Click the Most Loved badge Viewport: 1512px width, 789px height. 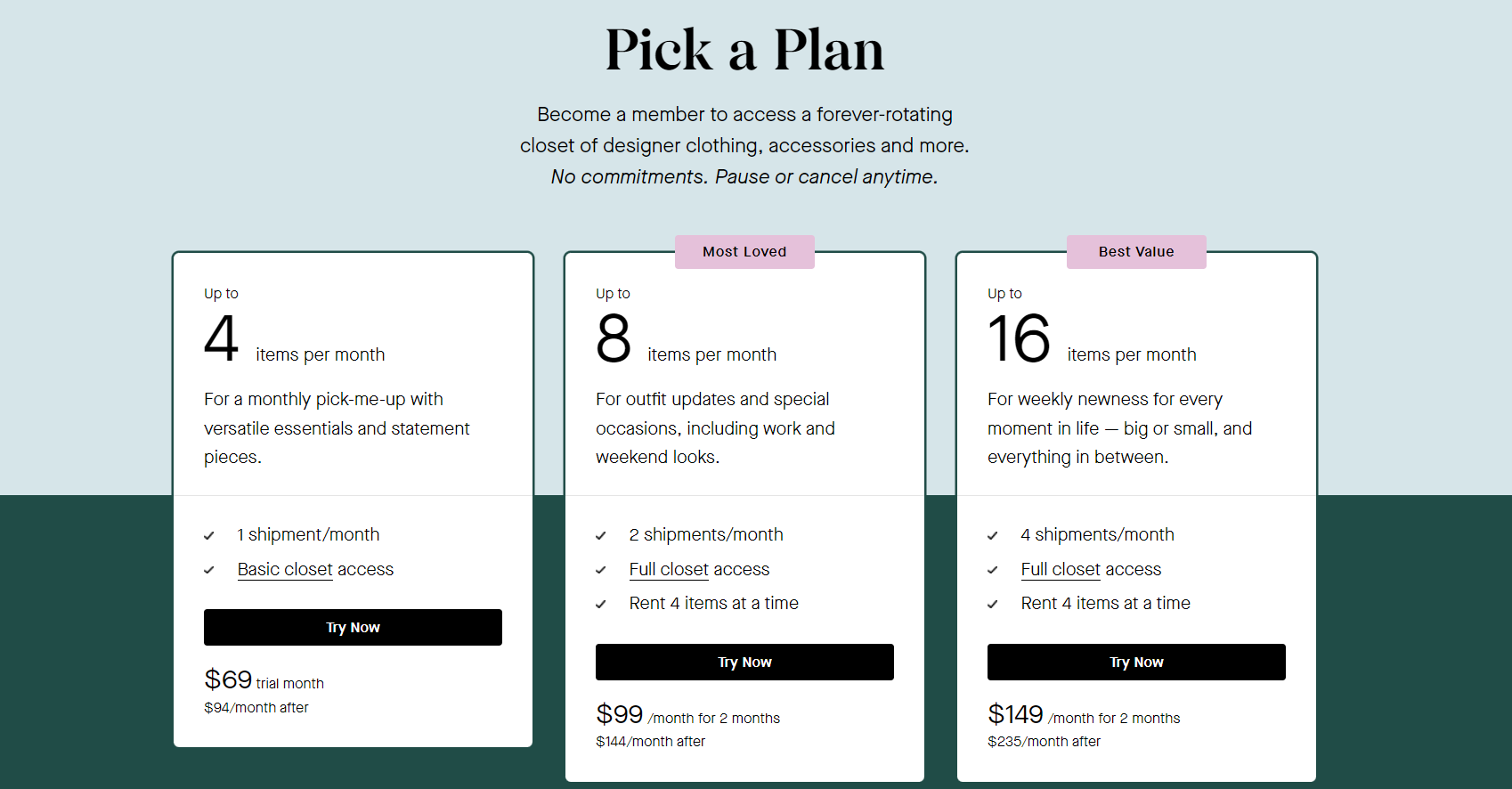(x=744, y=252)
